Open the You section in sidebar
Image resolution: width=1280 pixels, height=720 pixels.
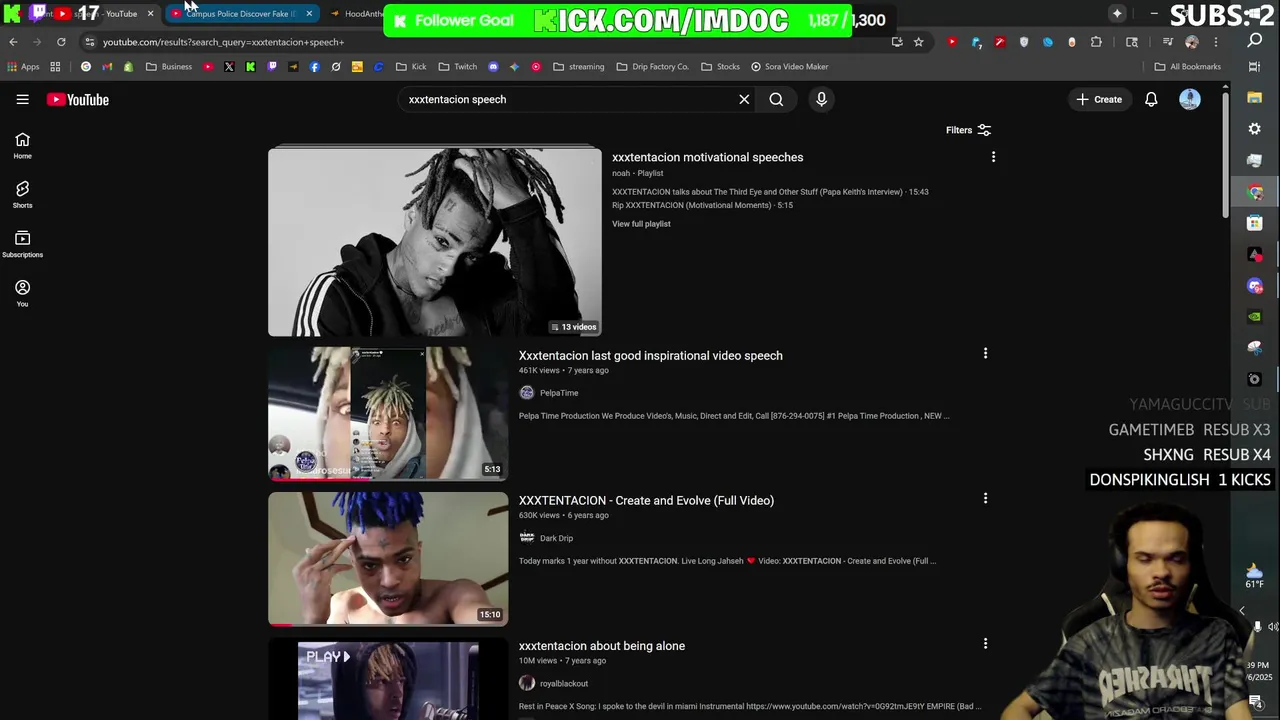(x=22, y=293)
